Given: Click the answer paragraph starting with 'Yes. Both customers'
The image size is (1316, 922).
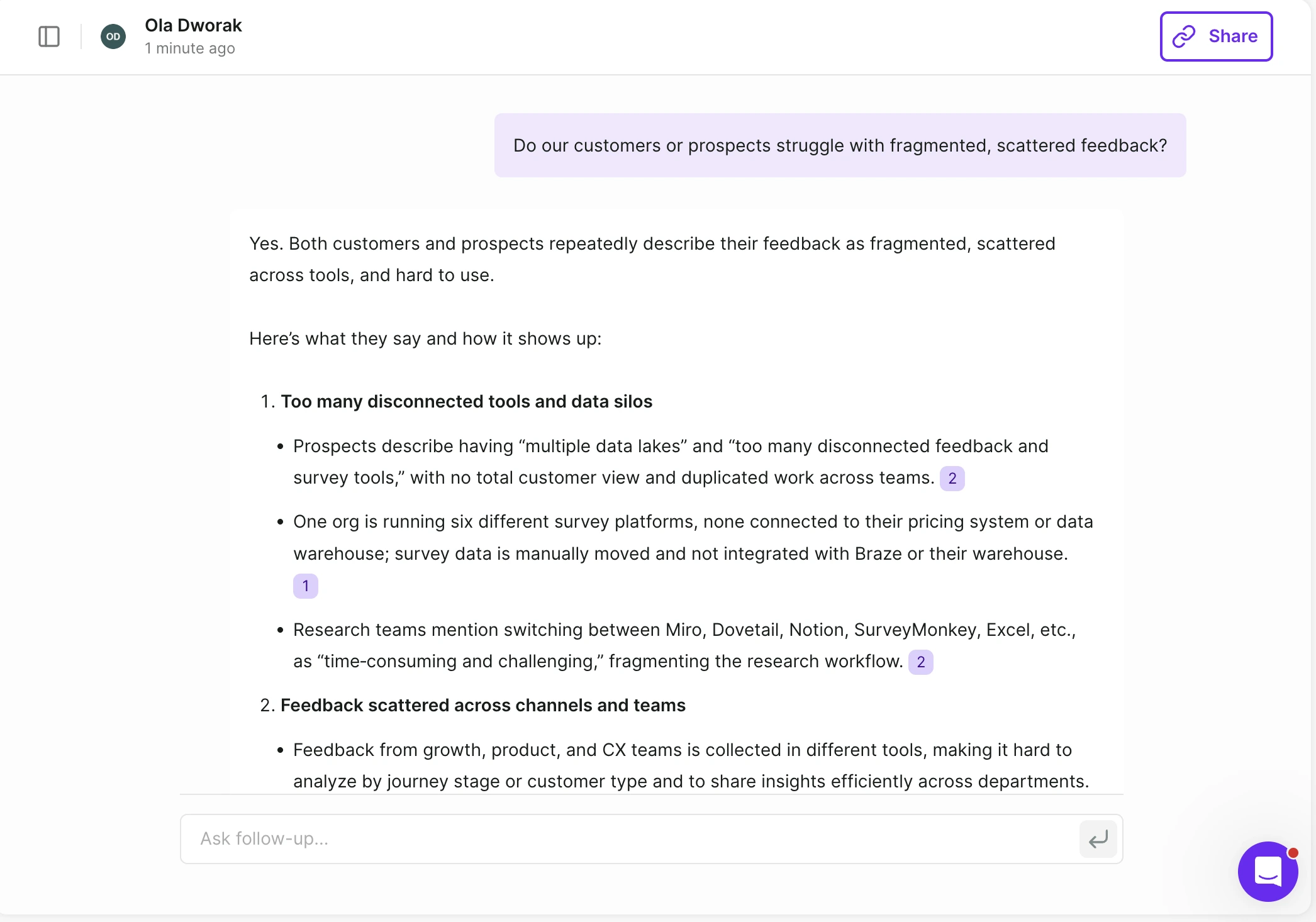Looking at the screenshot, I should [652, 258].
